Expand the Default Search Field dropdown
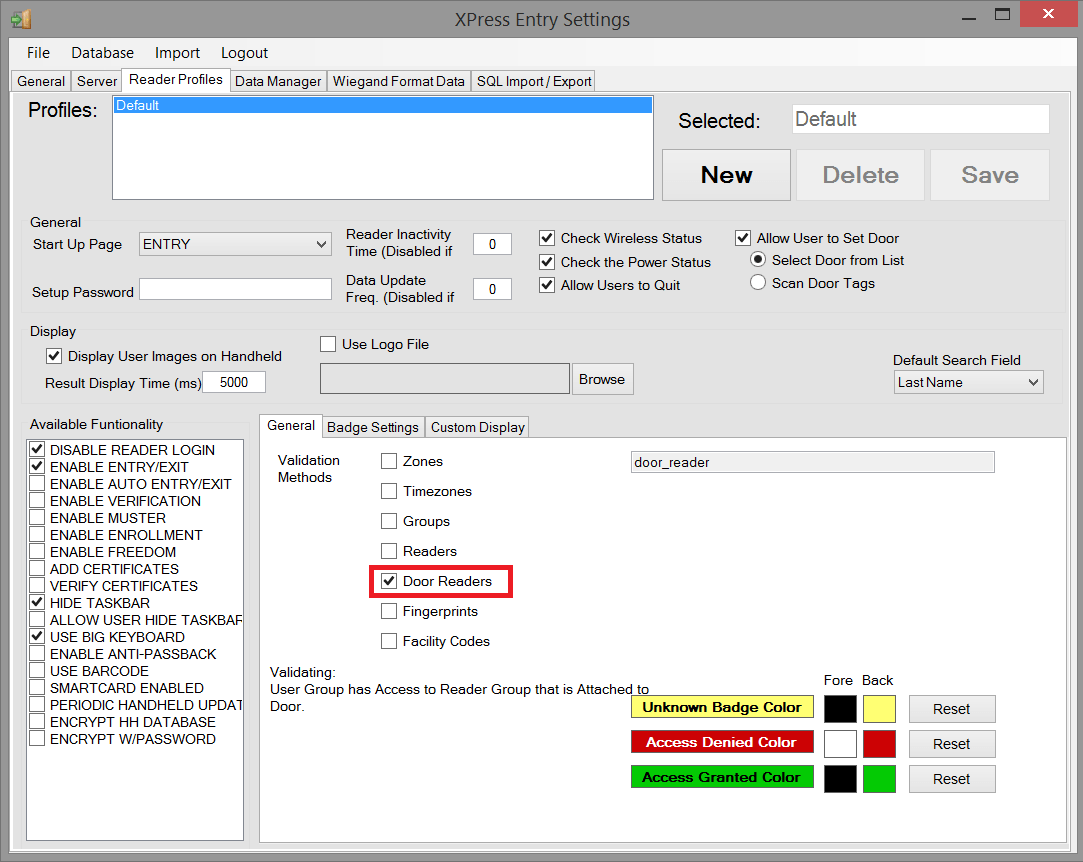 coord(968,383)
